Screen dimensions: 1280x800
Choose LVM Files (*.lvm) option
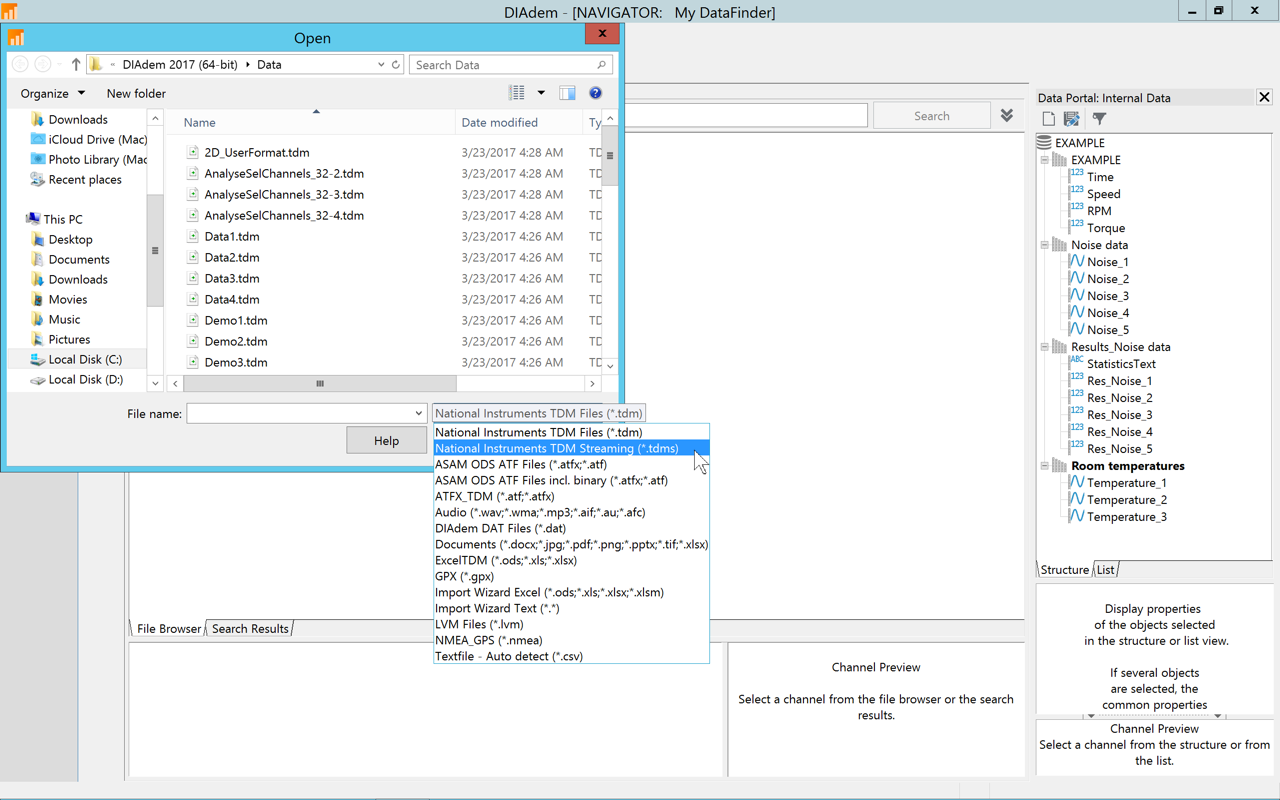click(x=571, y=624)
